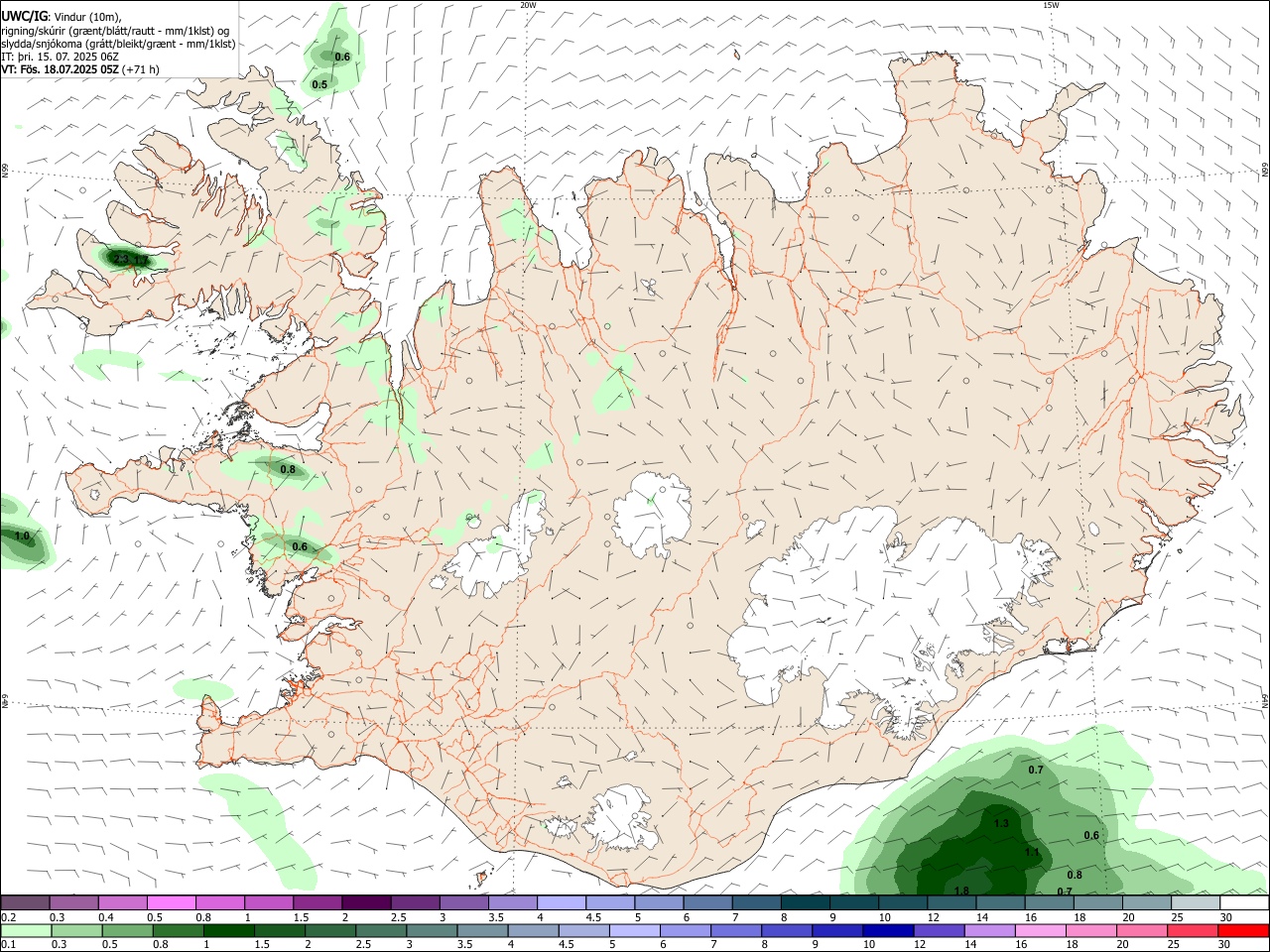The height and width of the screenshot is (952, 1270).
Task: Click the '0.1' label in the lower legend row
Action: (8, 945)
